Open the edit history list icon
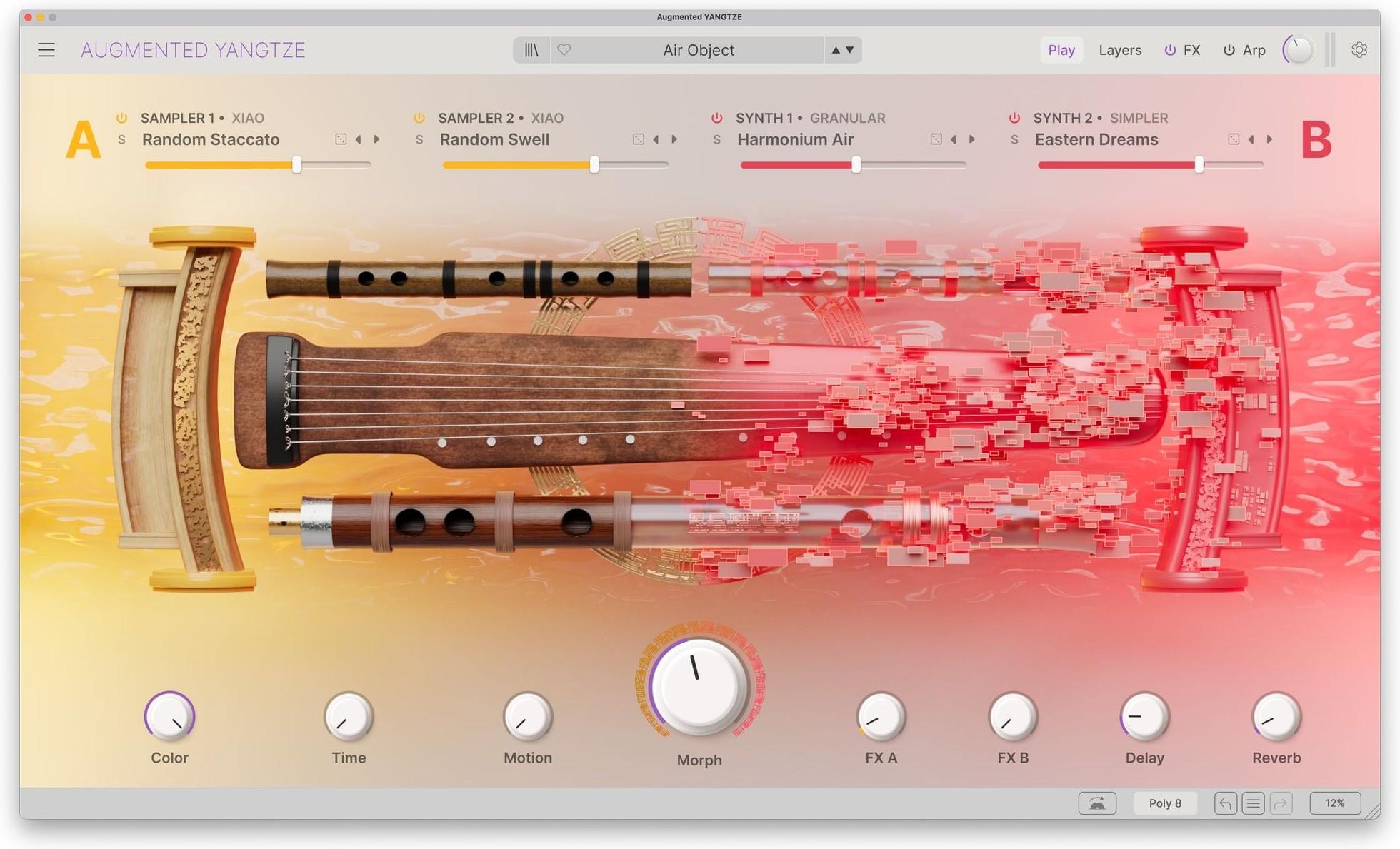Screen dimensions: 1400x849 point(1252,803)
